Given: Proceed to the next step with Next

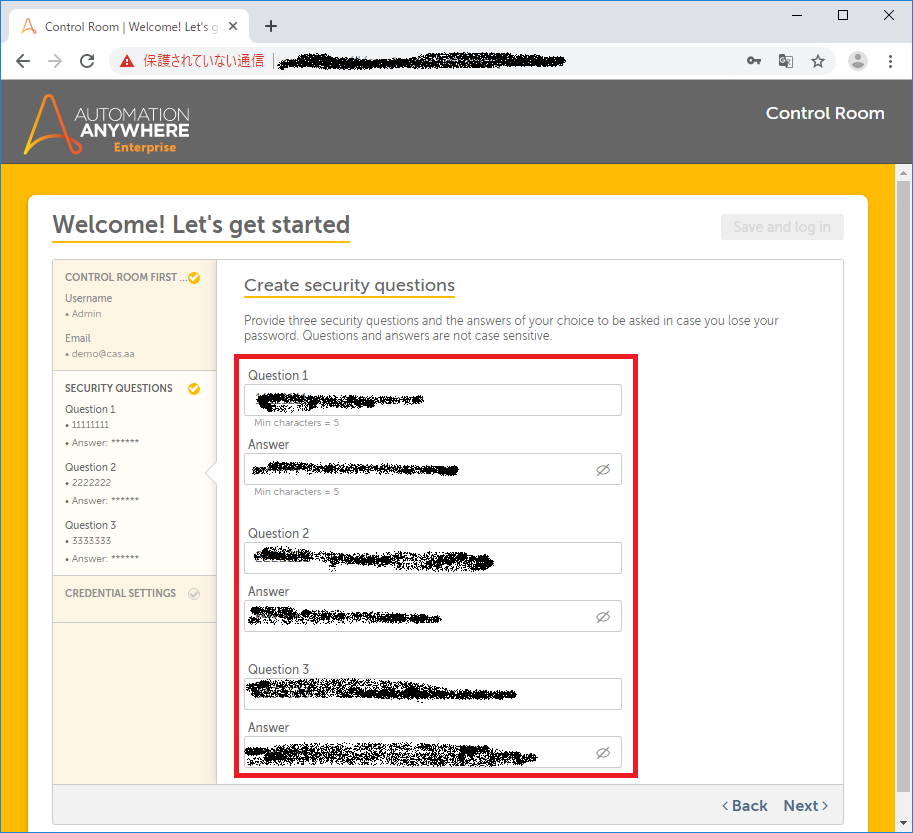Looking at the screenshot, I should (806, 806).
